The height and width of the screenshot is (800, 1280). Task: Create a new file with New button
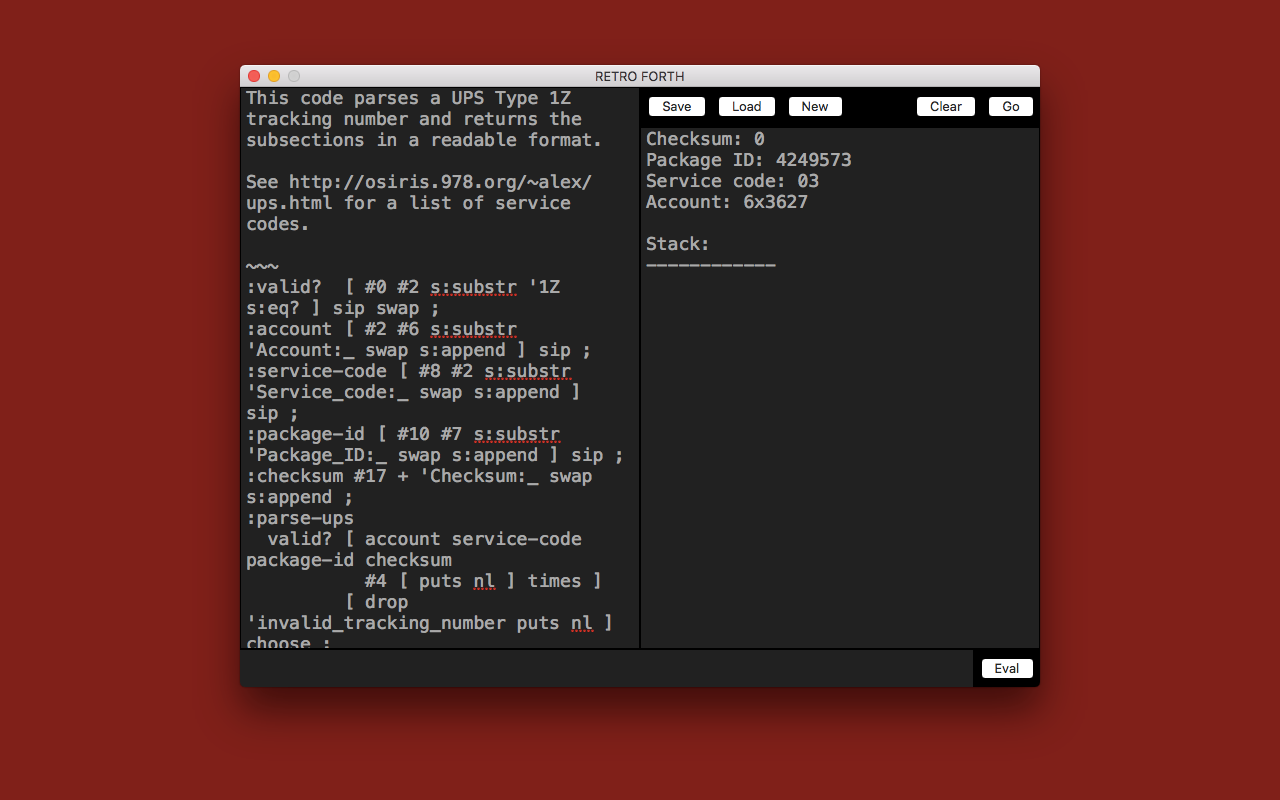click(815, 107)
